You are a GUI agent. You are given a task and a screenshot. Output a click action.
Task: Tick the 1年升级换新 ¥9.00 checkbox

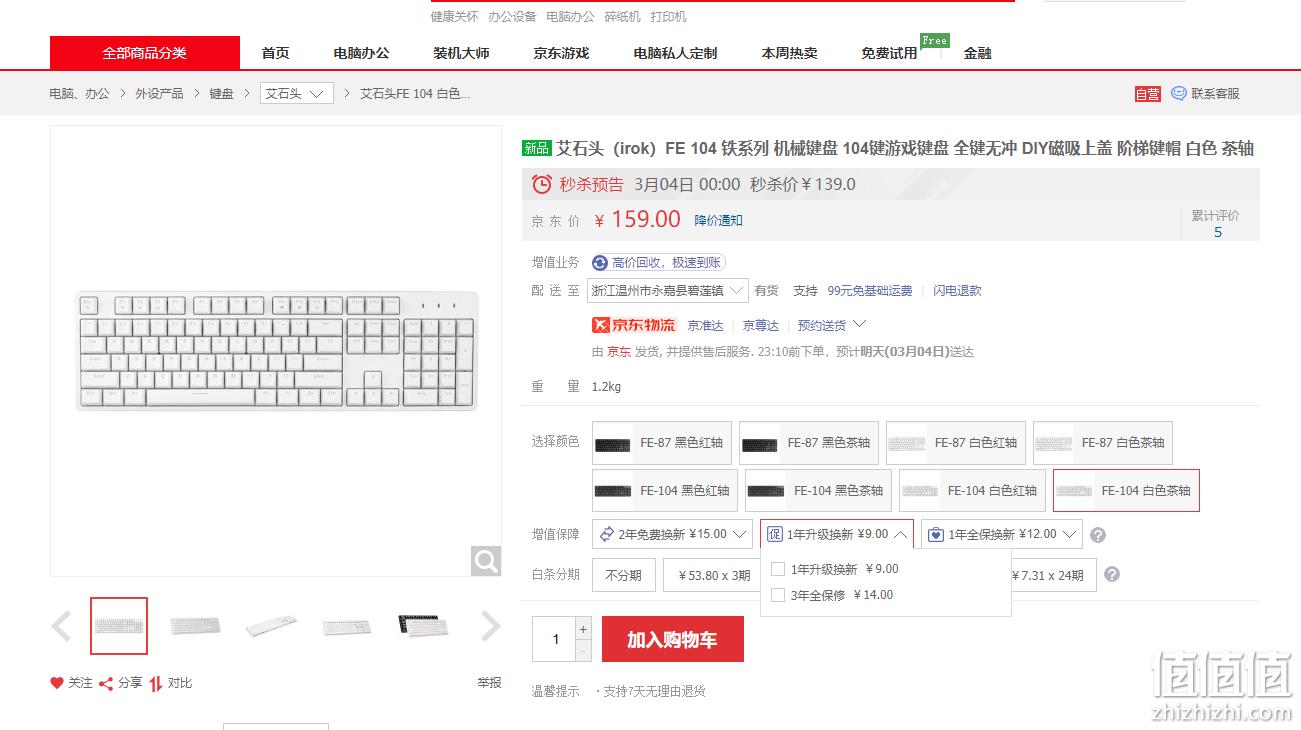pos(778,569)
